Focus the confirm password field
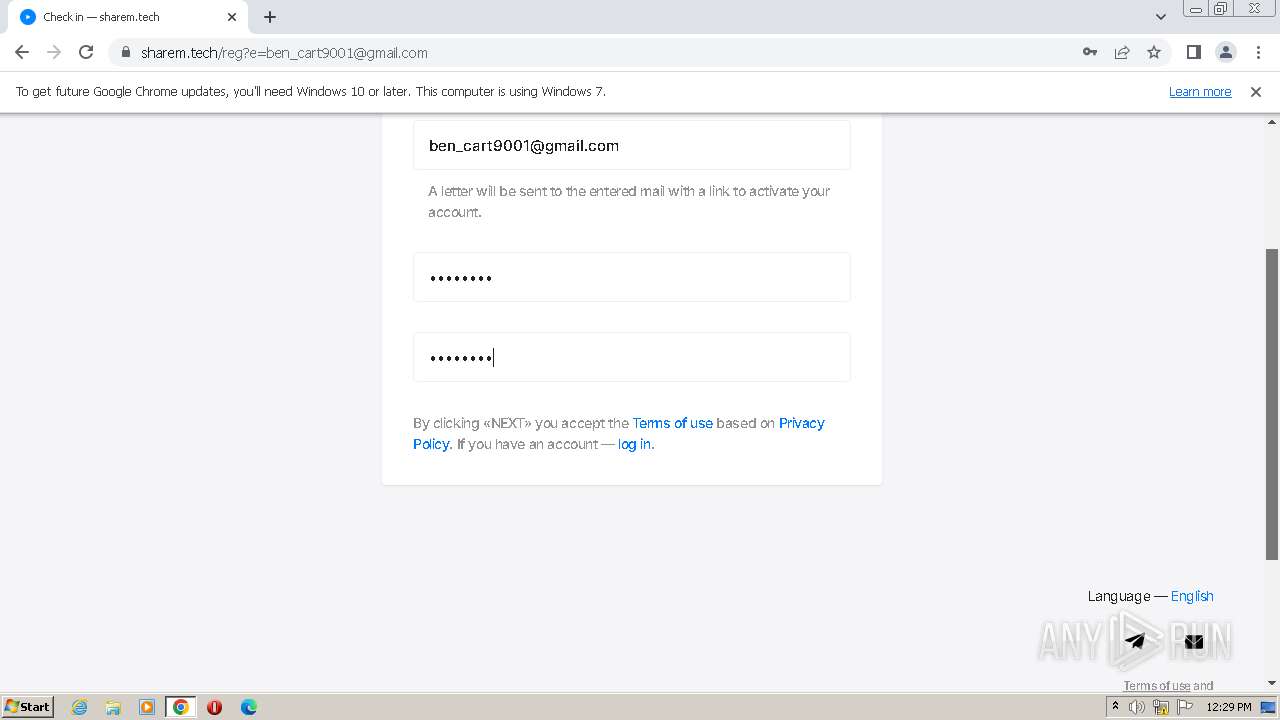The width and height of the screenshot is (1280, 720). (x=632, y=357)
